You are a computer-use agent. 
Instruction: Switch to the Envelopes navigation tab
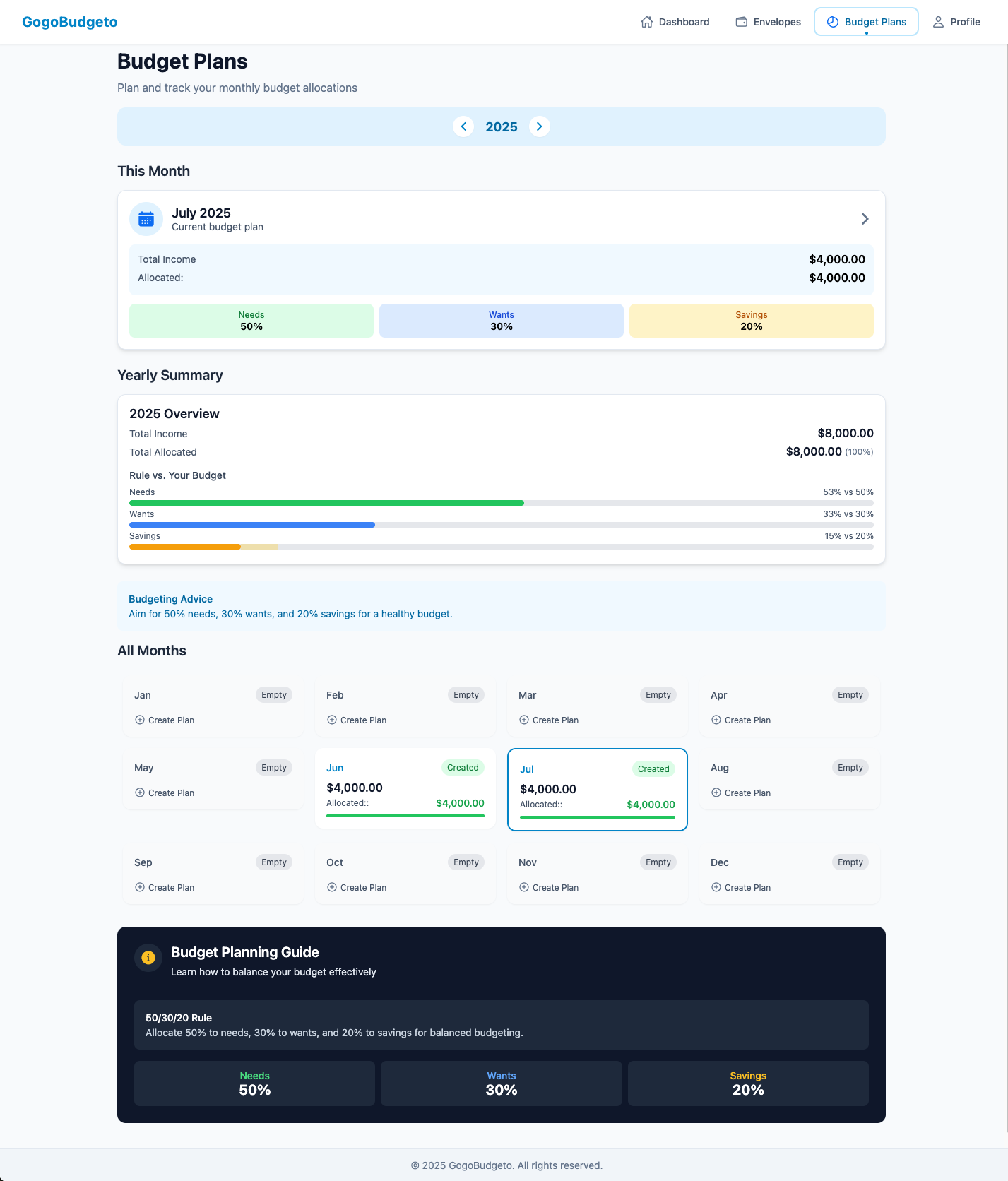[x=769, y=22]
